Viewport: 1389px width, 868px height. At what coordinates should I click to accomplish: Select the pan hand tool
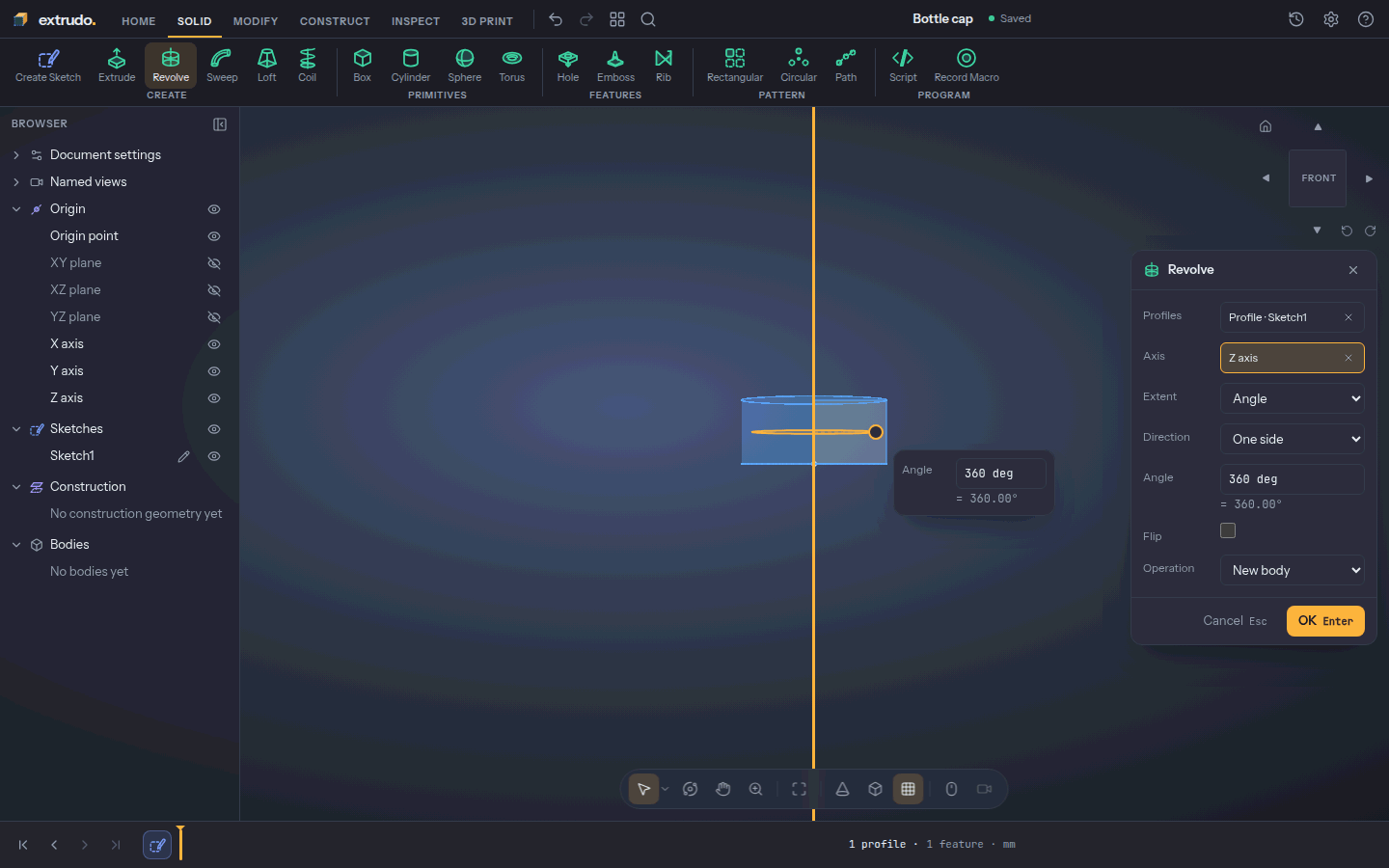click(723, 789)
